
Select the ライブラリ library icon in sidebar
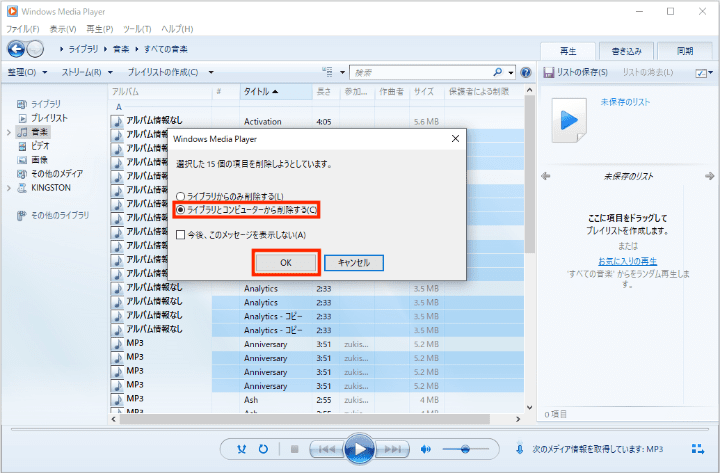pyautogui.click(x=22, y=104)
